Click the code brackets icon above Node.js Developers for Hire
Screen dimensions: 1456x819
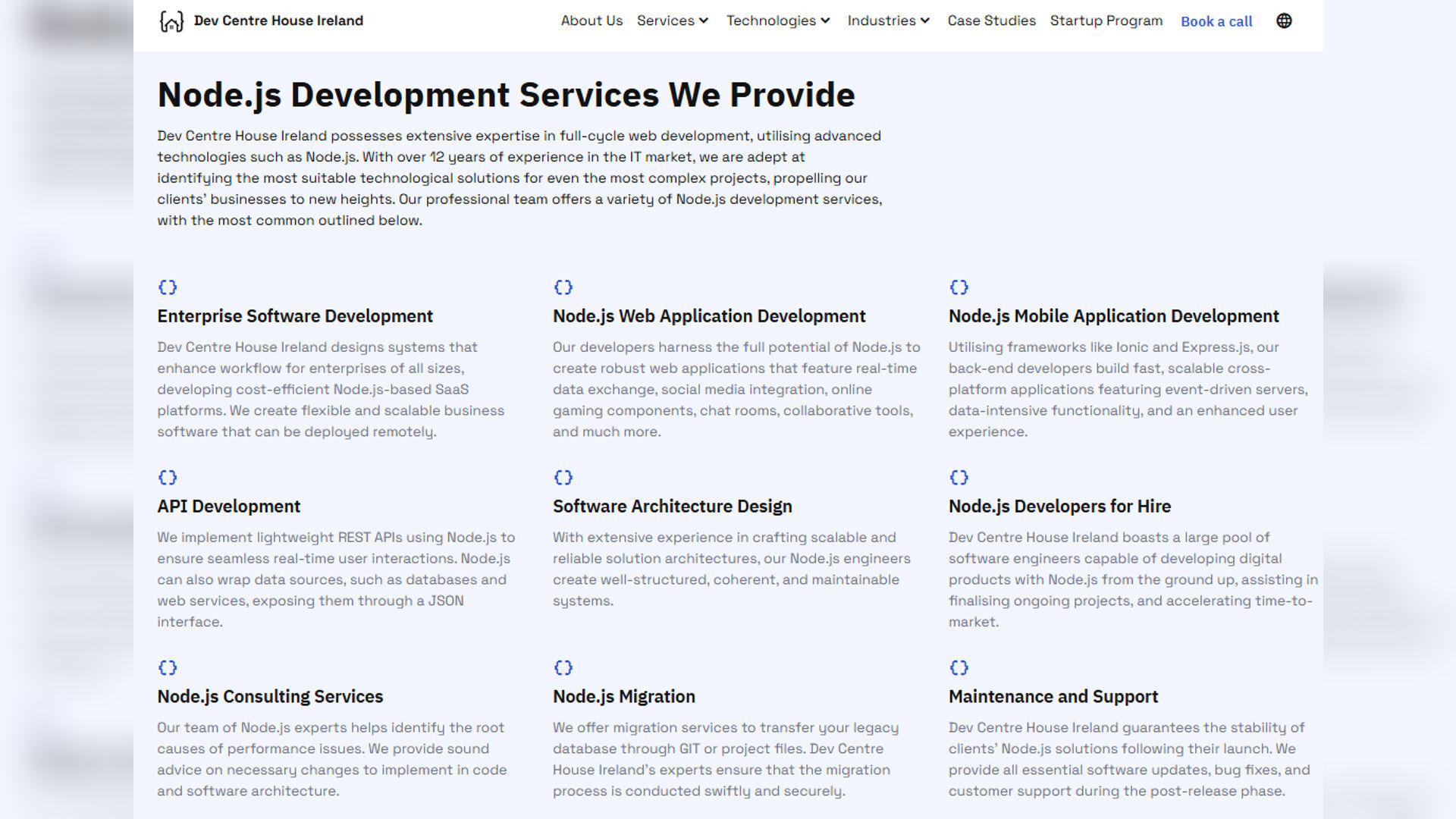[x=959, y=477]
